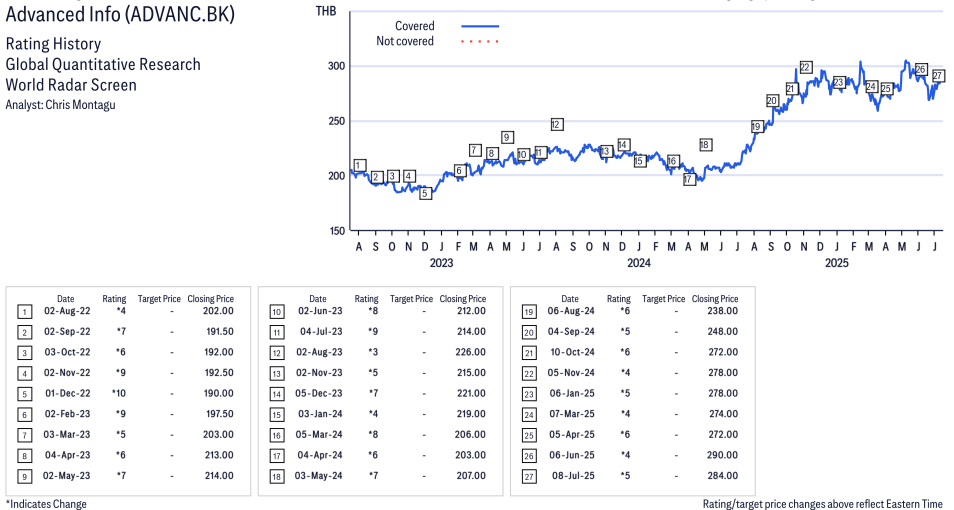Click the red dotted Not covered legend line
Screen dimensions: 954x510
480,41
